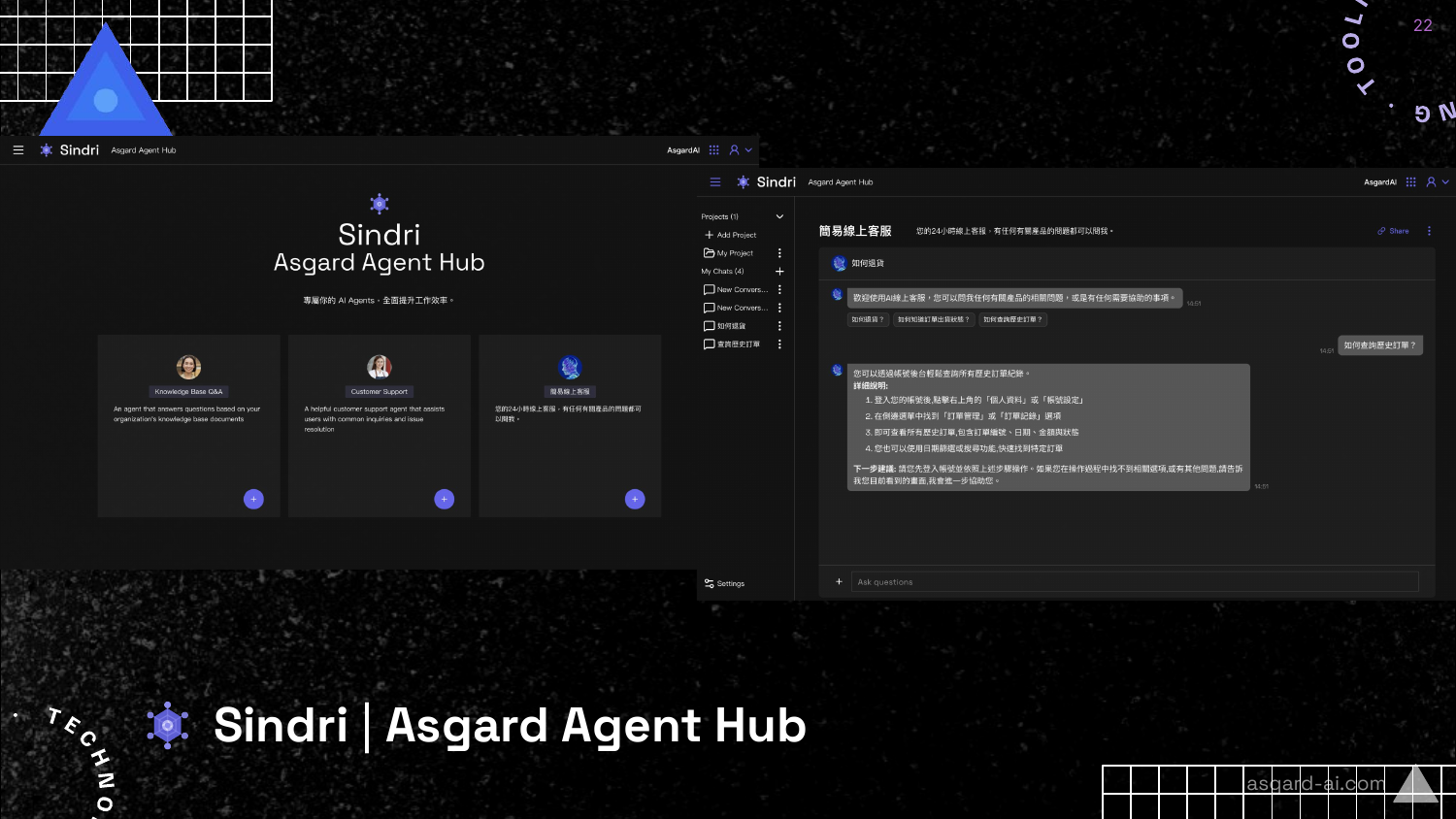Select the 簡易線上客服 agent avatar on its card
This screenshot has width=1456, height=819.
click(570, 367)
